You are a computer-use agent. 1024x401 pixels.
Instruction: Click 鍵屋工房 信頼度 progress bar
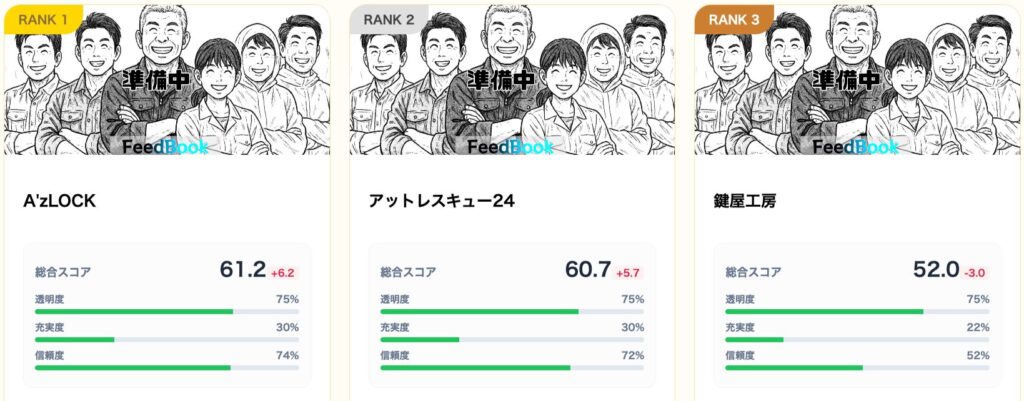[857, 367]
